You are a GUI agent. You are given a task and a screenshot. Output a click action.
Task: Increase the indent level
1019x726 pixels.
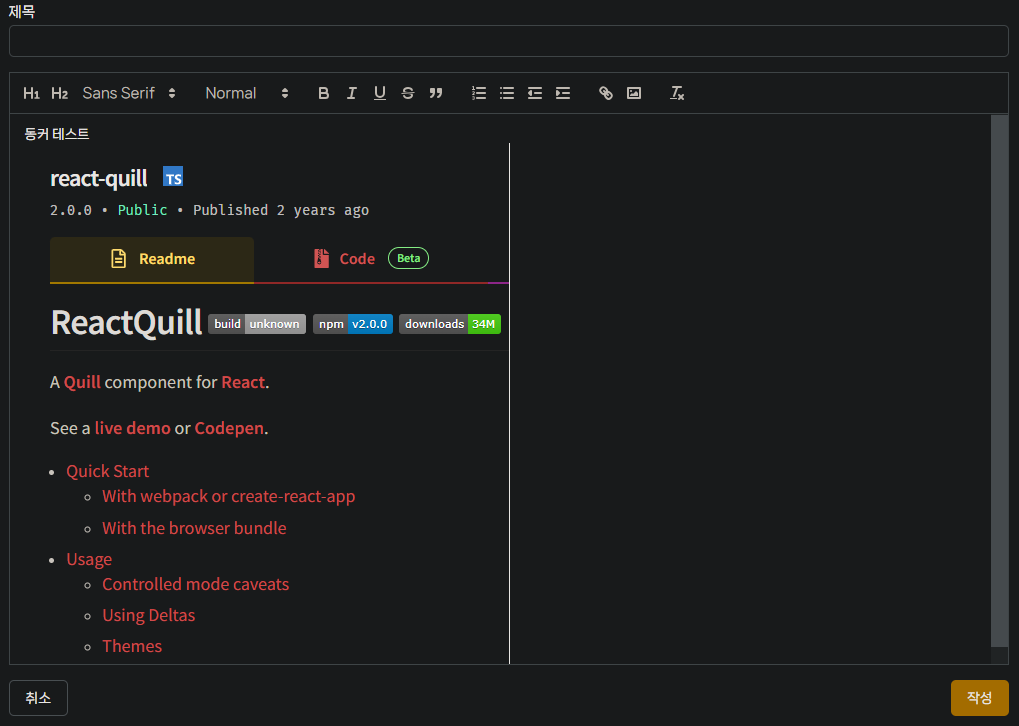[x=563, y=94]
